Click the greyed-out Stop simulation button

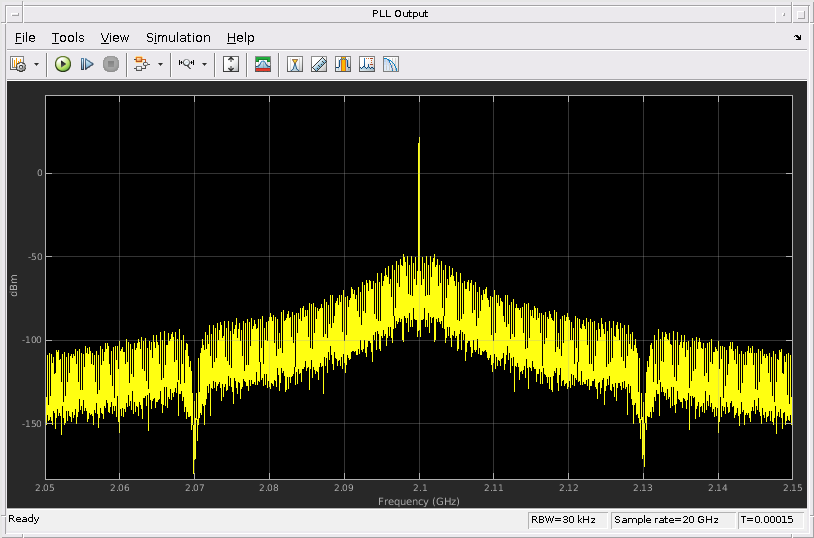click(x=111, y=64)
